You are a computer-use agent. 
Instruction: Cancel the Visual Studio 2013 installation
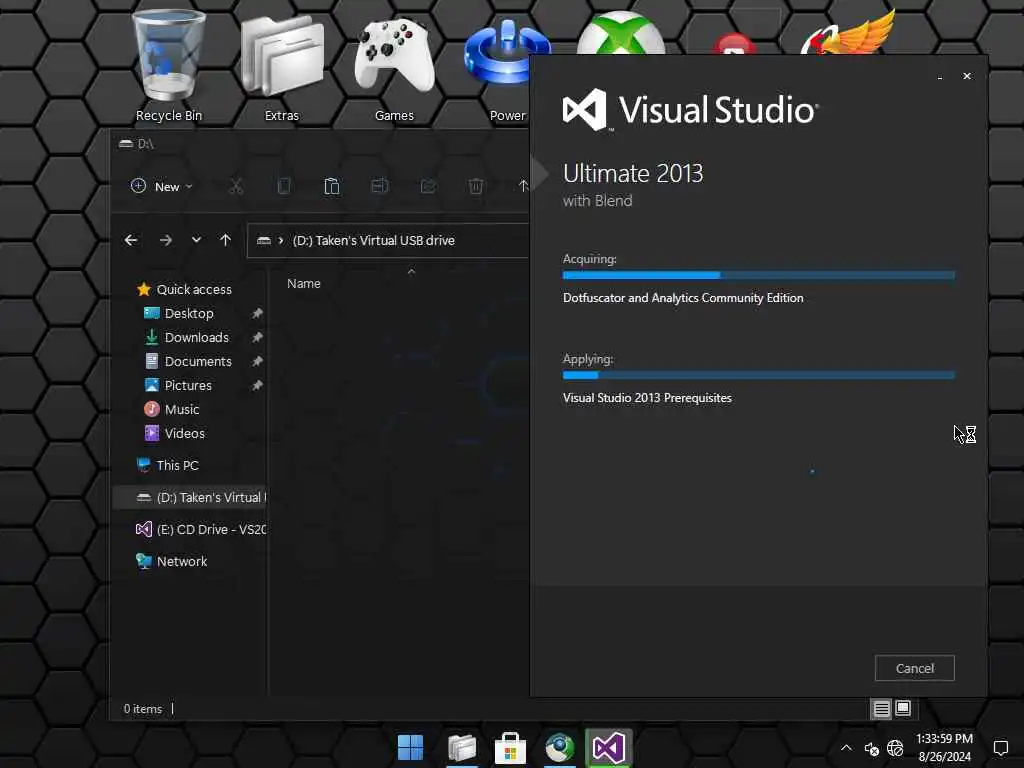(x=914, y=668)
